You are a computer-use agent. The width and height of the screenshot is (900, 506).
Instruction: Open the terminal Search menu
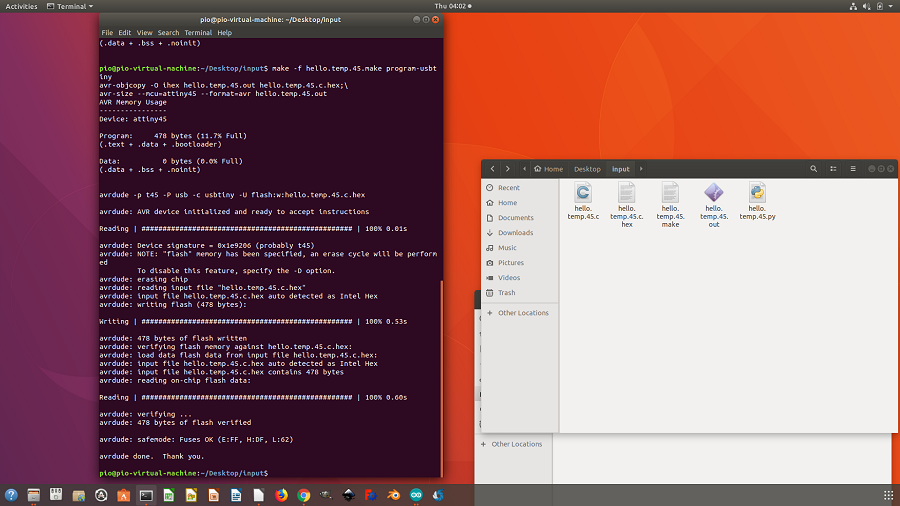tap(168, 33)
